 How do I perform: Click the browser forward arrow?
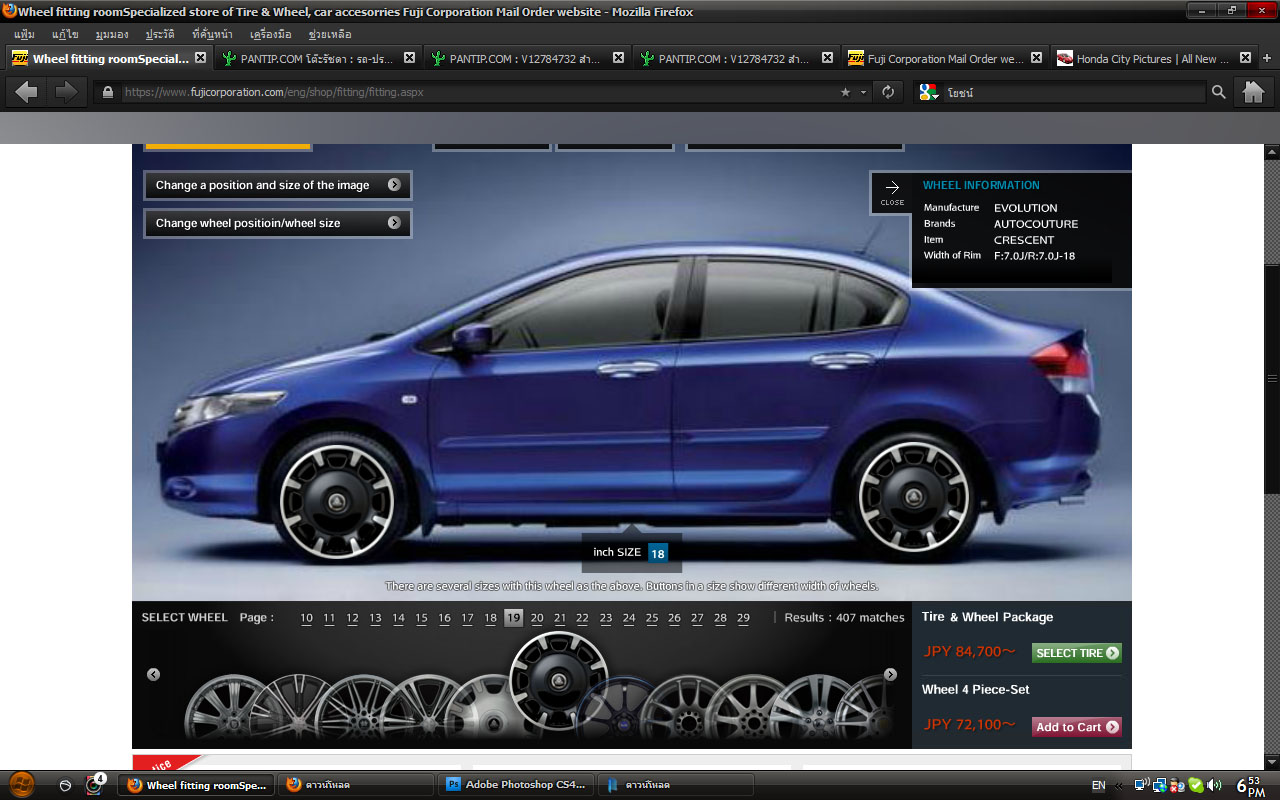pos(66,92)
